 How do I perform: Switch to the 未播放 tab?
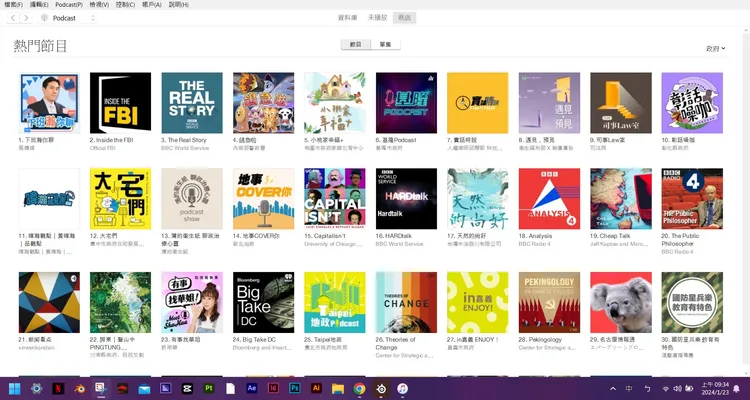(377, 18)
